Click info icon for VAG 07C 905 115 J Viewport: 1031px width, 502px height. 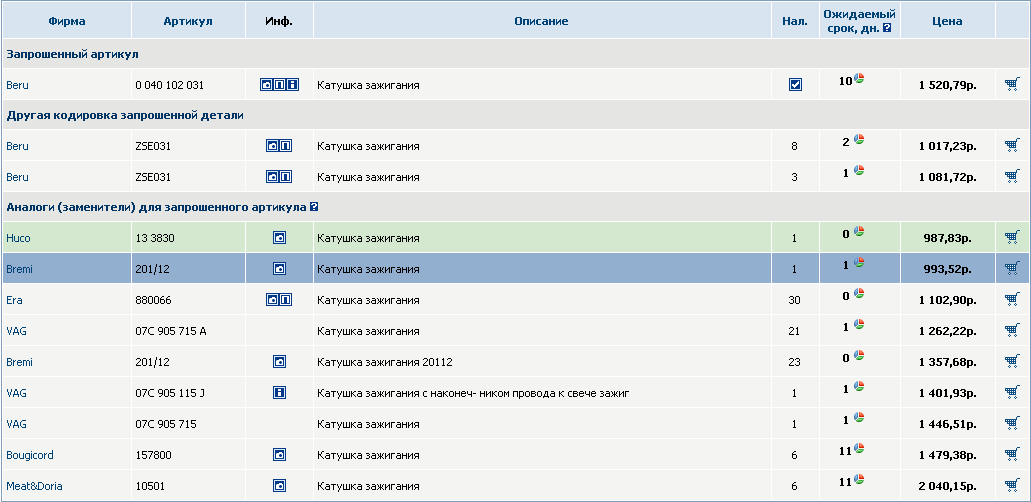point(280,393)
